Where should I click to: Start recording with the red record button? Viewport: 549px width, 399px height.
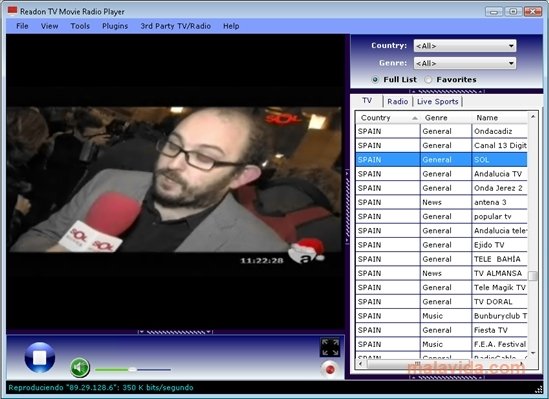pyautogui.click(x=329, y=369)
